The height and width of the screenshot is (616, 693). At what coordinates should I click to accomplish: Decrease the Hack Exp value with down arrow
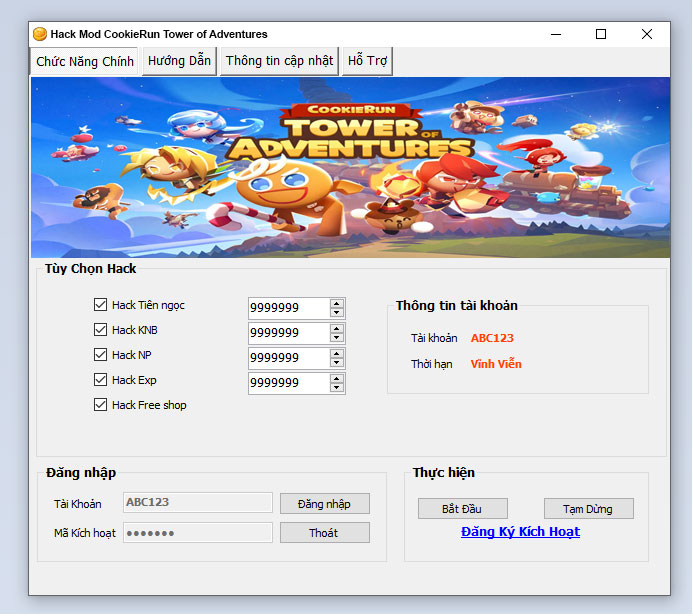337,388
